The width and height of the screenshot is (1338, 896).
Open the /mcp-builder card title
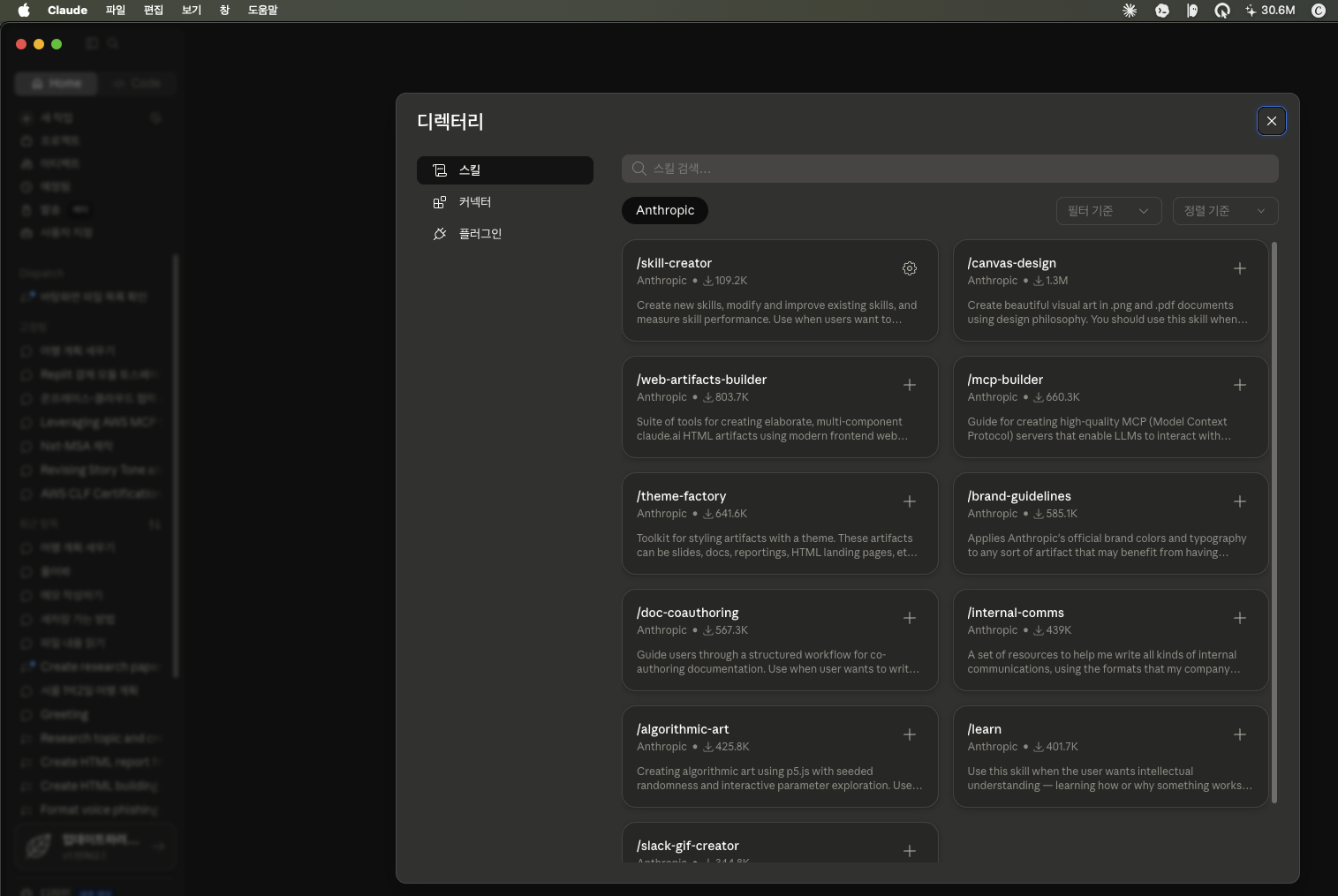pos(1005,380)
